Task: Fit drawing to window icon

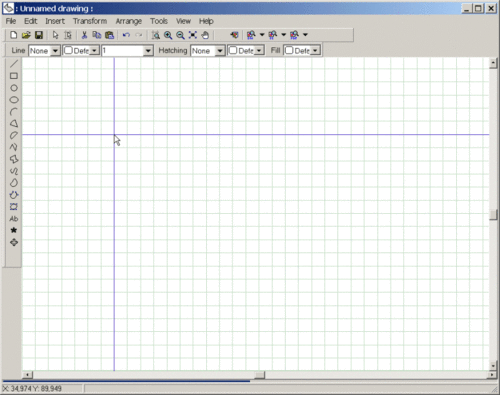Action: point(193,35)
